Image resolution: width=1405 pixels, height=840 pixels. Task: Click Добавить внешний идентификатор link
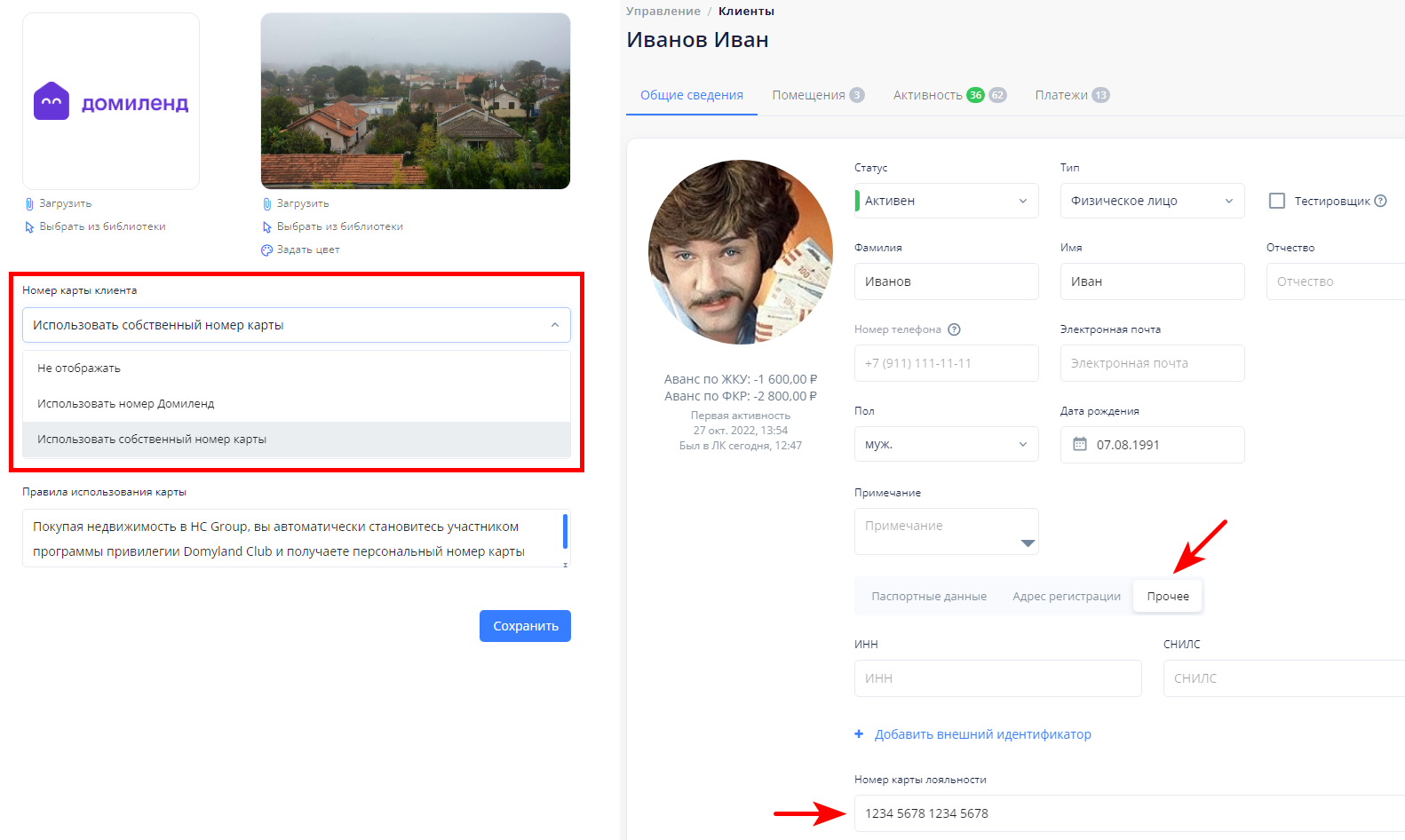pos(983,734)
